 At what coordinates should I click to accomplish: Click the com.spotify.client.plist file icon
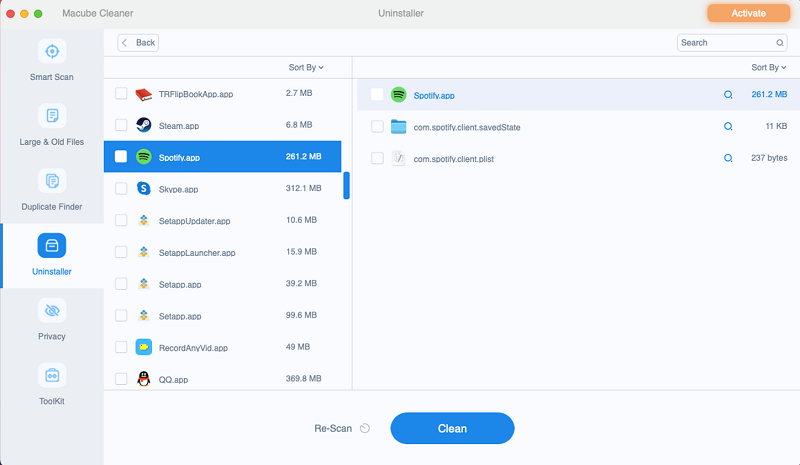tap(398, 158)
